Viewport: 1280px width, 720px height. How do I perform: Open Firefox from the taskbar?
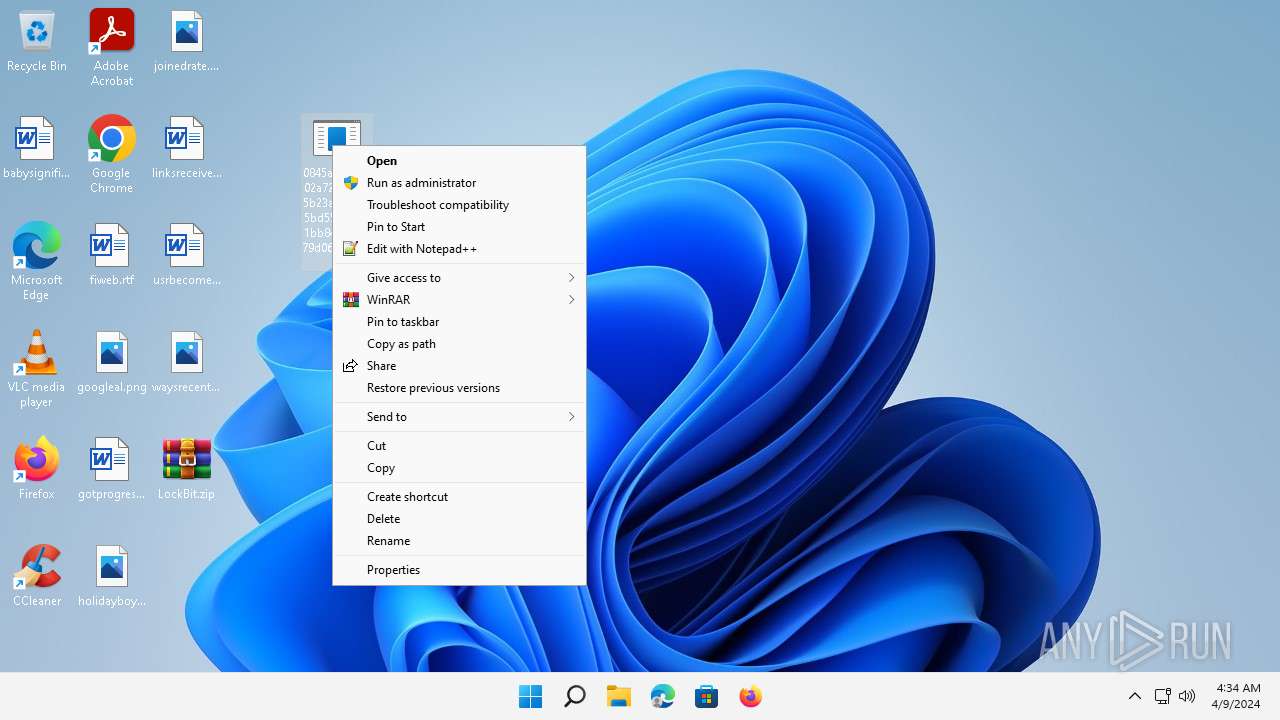pos(750,696)
